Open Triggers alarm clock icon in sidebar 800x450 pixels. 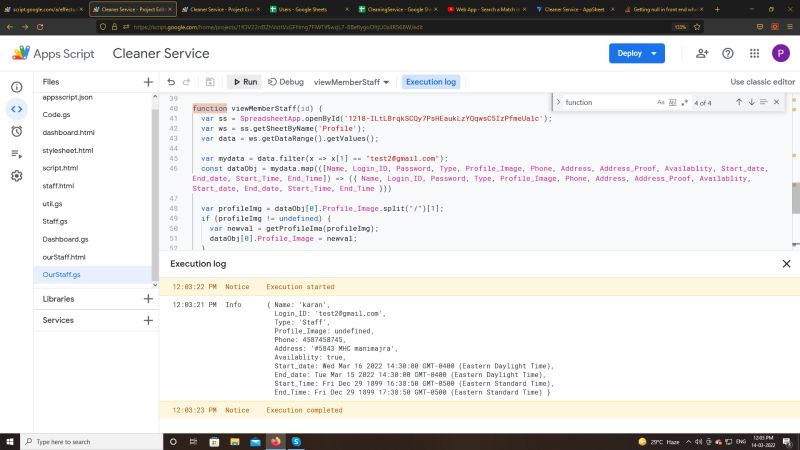pos(17,132)
